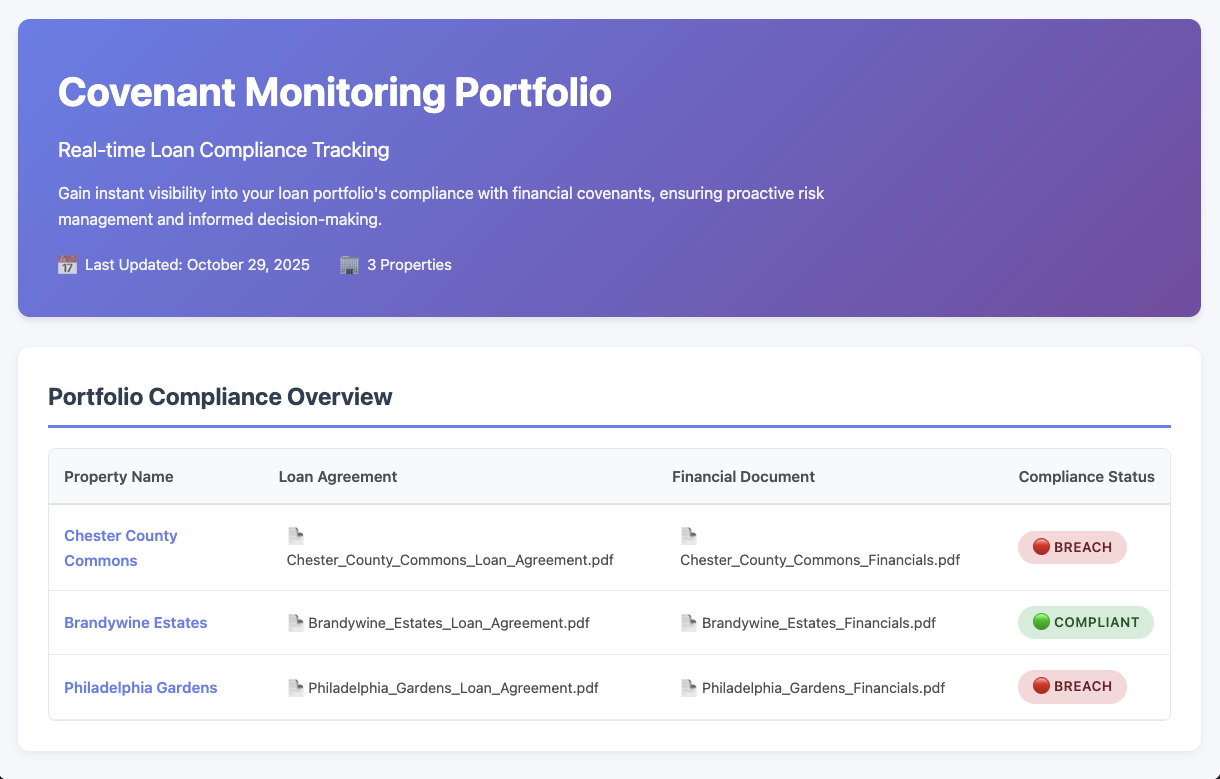Click document icon next to Philadelphia_Gardens_Financials.pdf
The width and height of the screenshot is (1220, 779).
[688, 687]
